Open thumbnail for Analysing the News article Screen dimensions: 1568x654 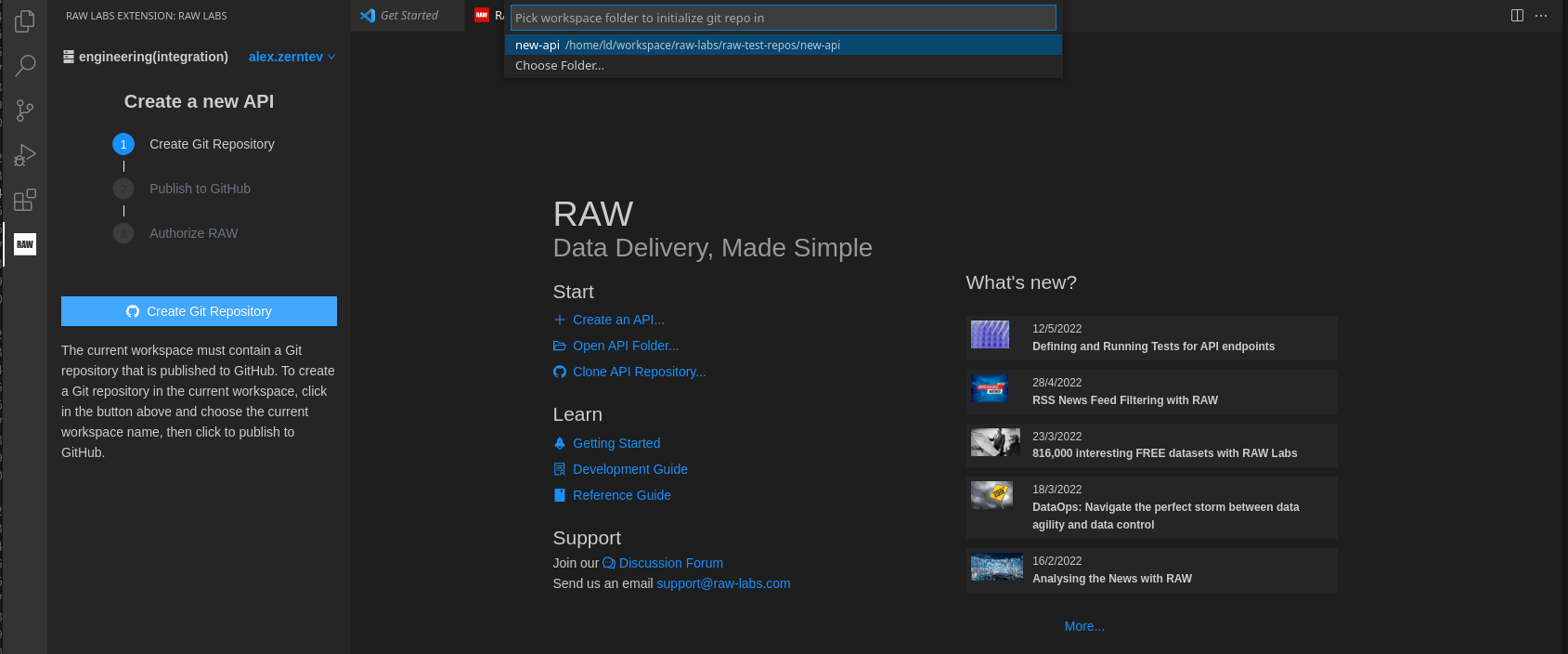[x=997, y=567]
